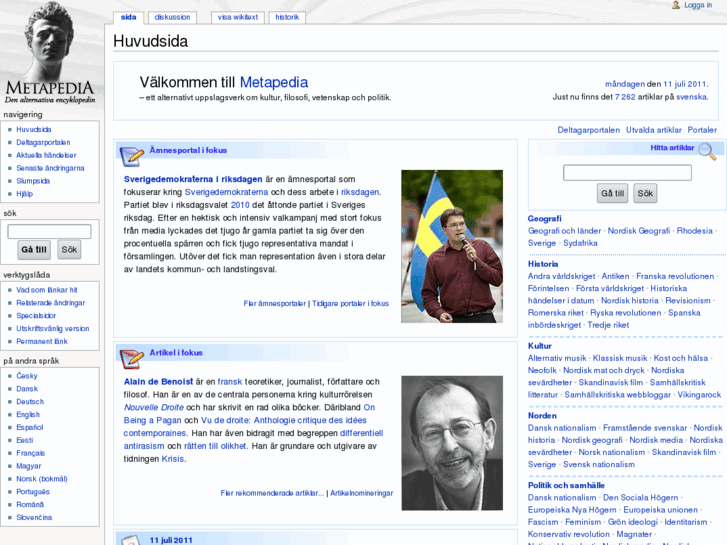Open the Specialsidor link
This screenshot has width=727, height=545.
click(x=36, y=316)
